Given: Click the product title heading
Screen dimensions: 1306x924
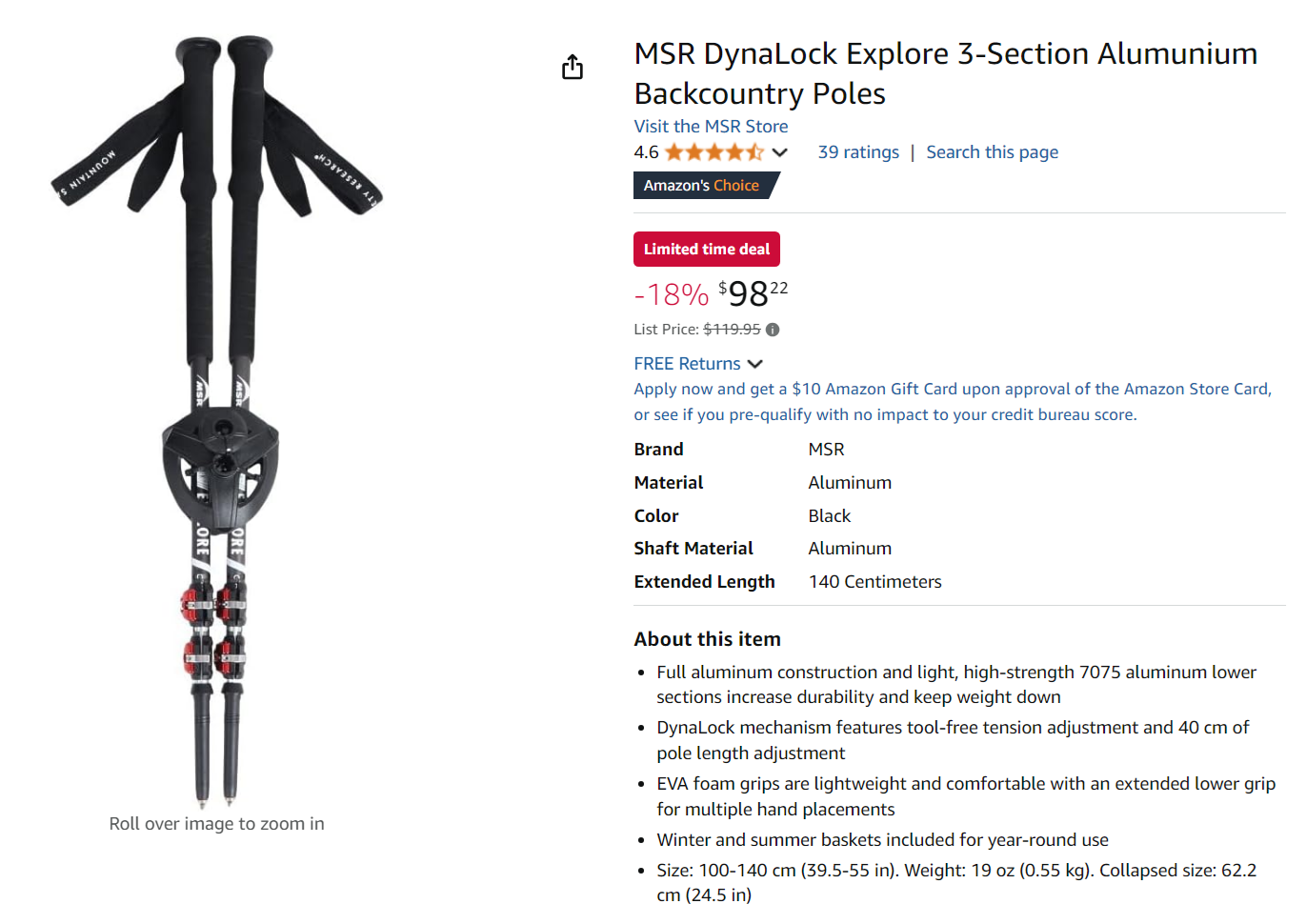Looking at the screenshot, I should click(946, 73).
